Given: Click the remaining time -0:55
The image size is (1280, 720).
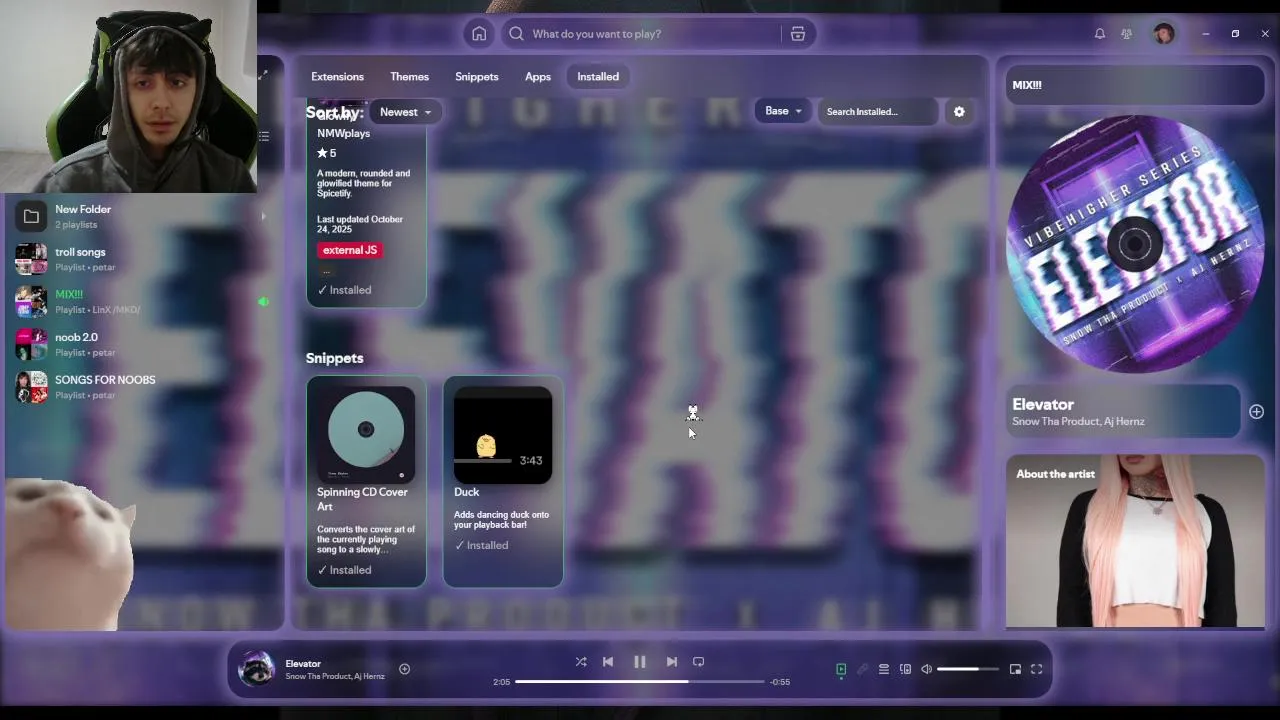Looking at the screenshot, I should [x=780, y=682].
